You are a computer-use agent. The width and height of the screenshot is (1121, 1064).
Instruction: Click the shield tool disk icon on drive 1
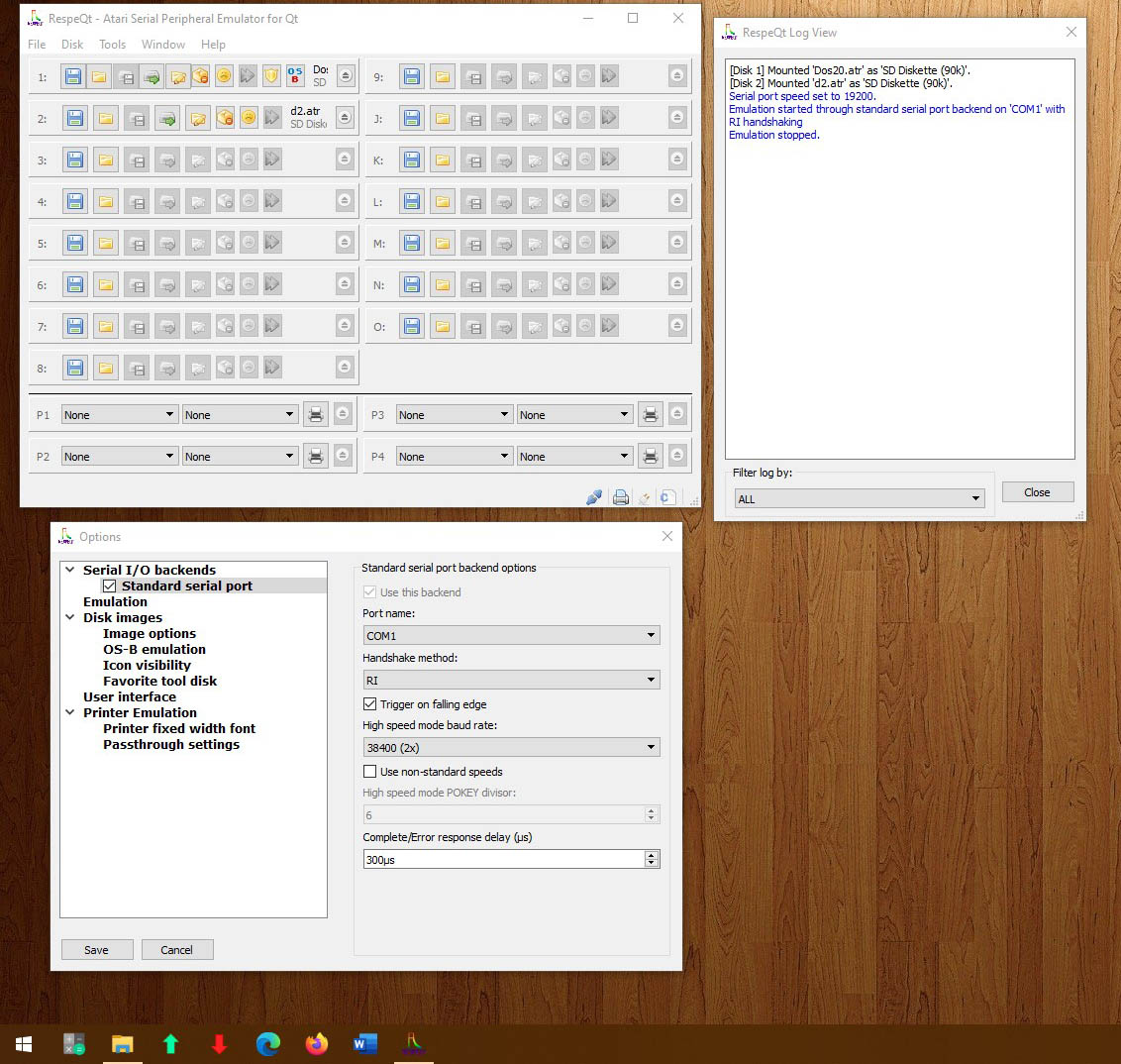(x=271, y=76)
